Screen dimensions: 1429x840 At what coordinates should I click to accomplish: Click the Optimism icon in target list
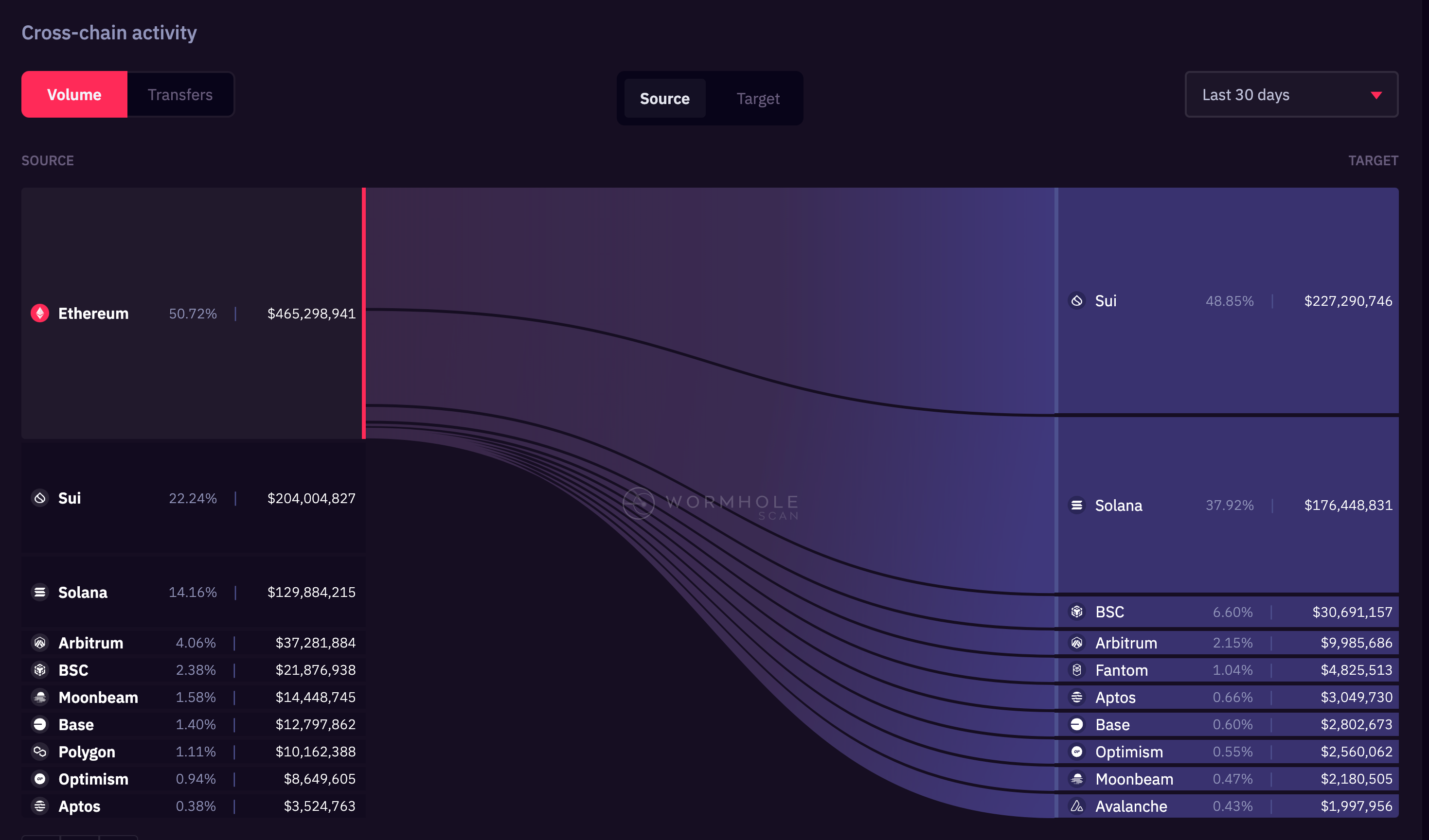click(x=1077, y=752)
